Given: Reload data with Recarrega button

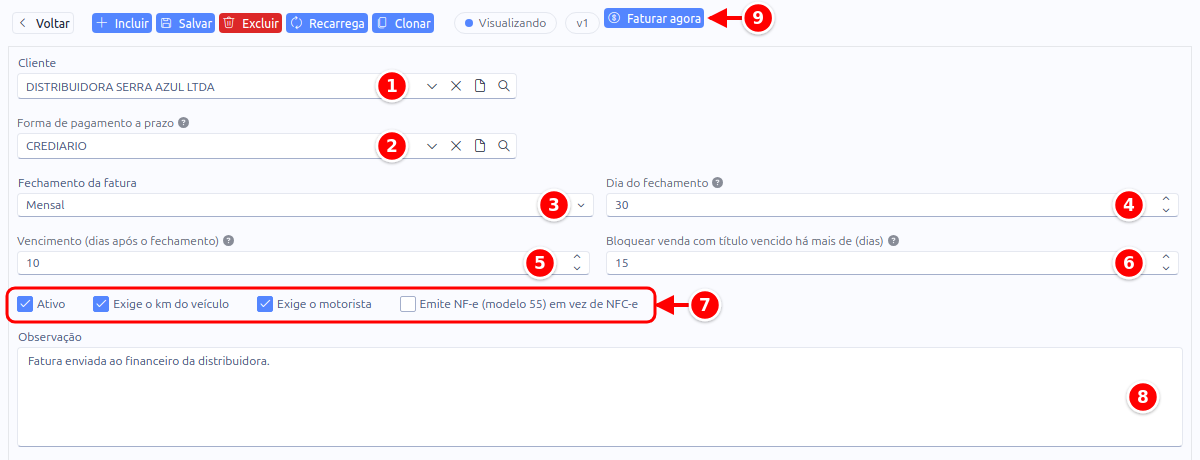Looking at the screenshot, I should tap(327, 22).
